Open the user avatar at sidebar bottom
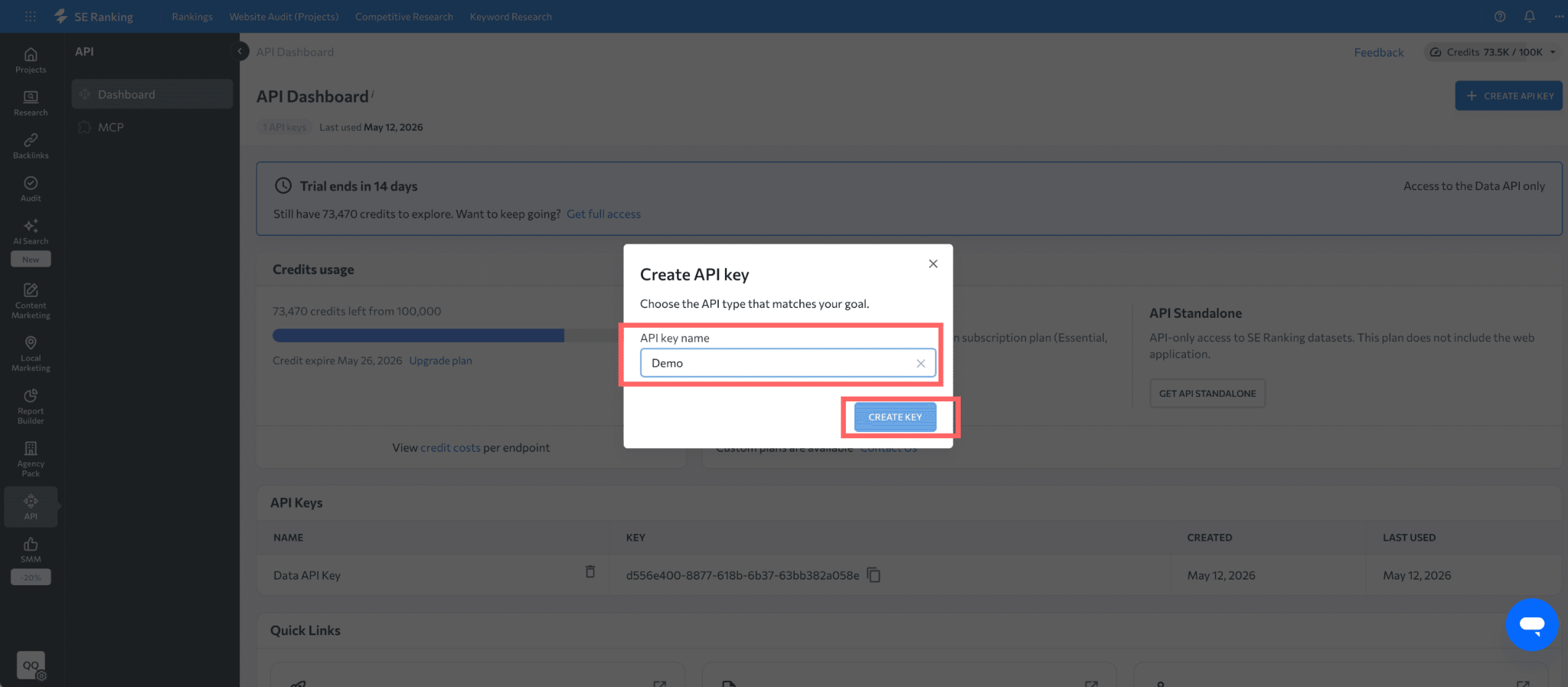The height and width of the screenshot is (687, 1568). (x=31, y=665)
